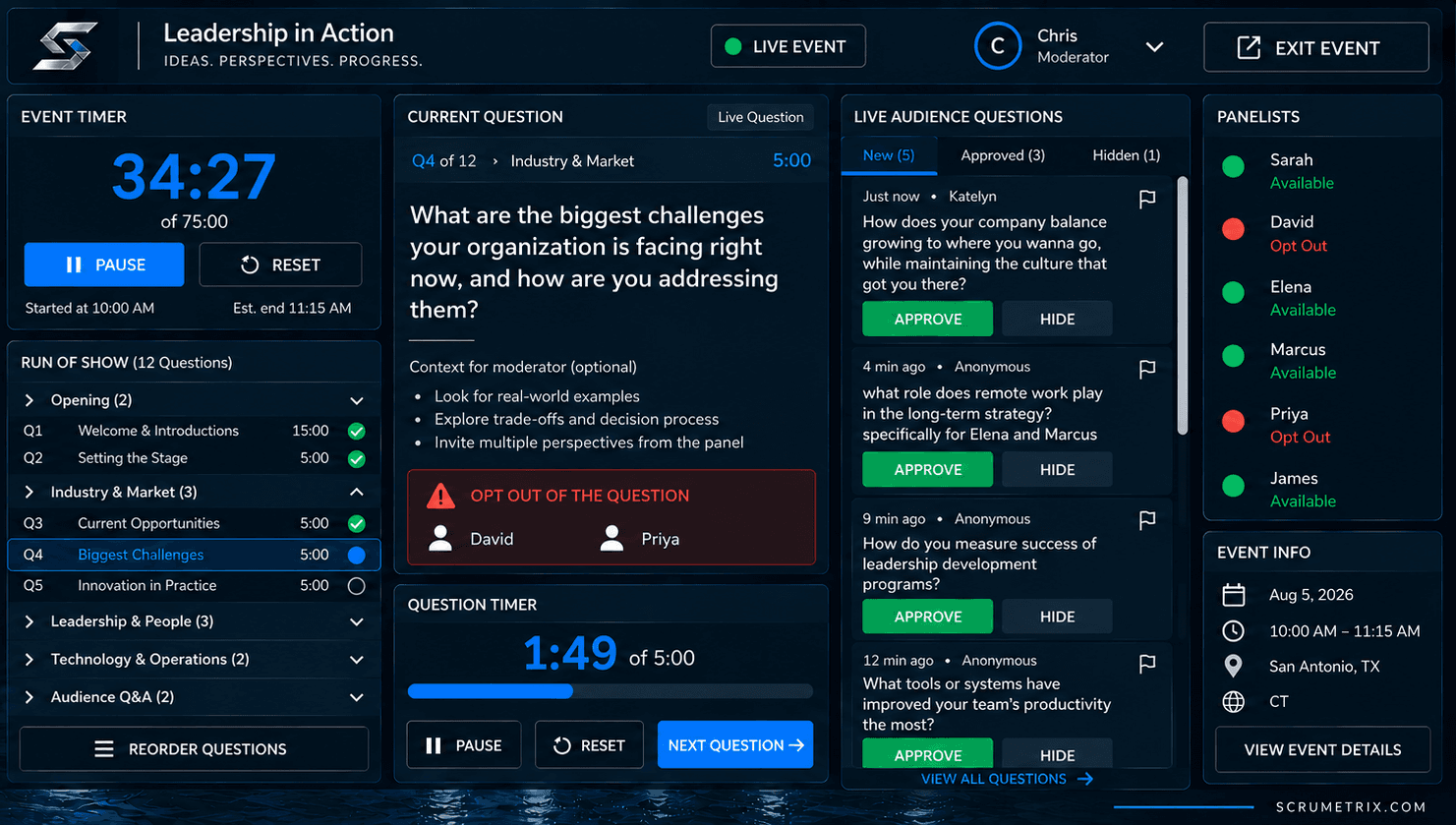Screen dimensions: 1456x825
Task: Open the Hidden (1) tab
Action: point(1127,155)
